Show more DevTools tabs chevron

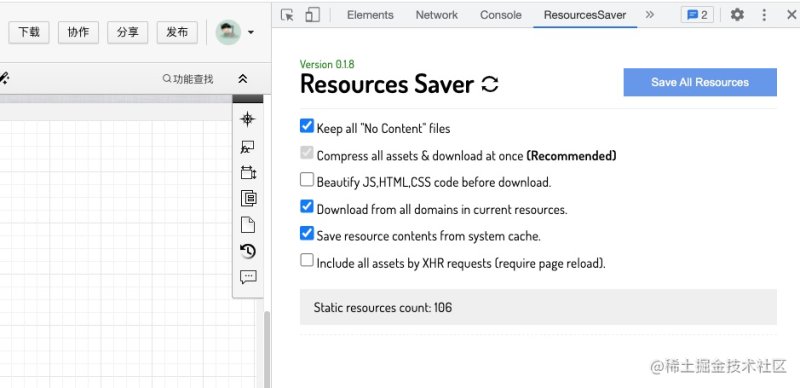[649, 15]
